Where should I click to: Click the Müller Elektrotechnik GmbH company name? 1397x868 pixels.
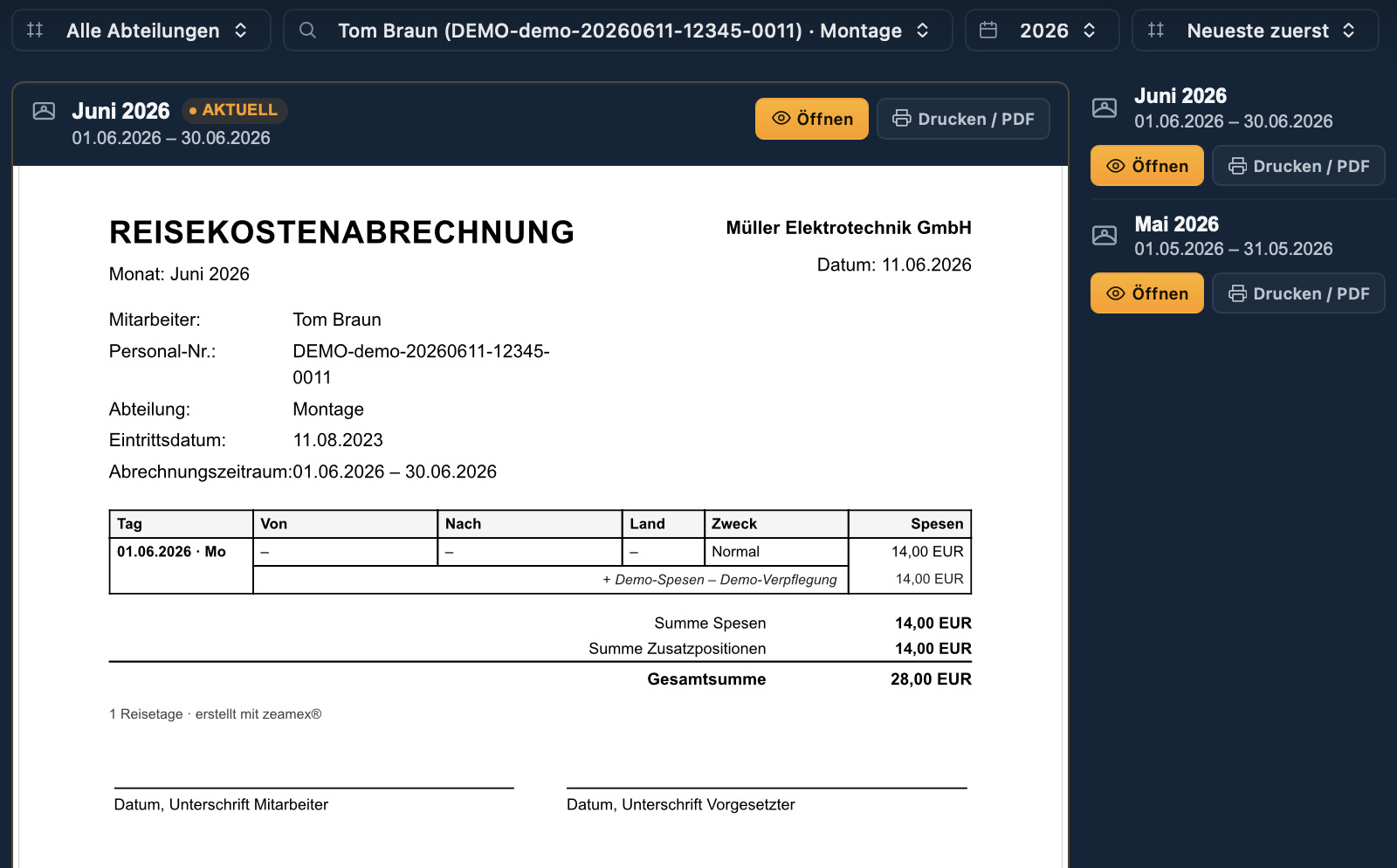(x=849, y=228)
